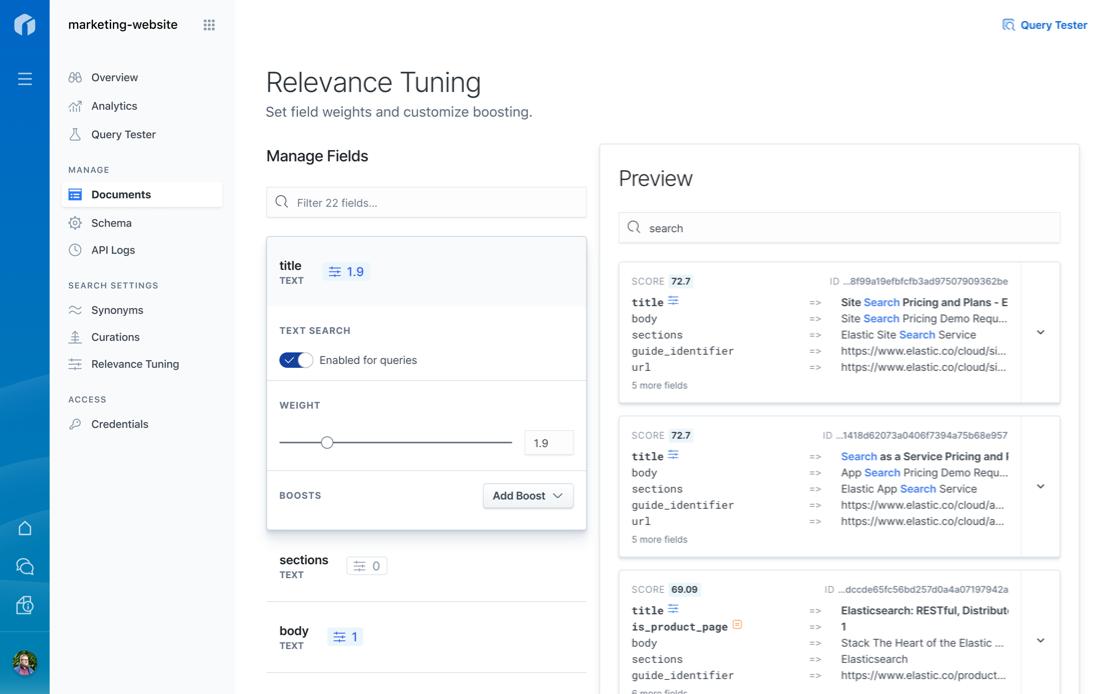
Task: Open Curations under Search Settings
Action: click(115, 337)
